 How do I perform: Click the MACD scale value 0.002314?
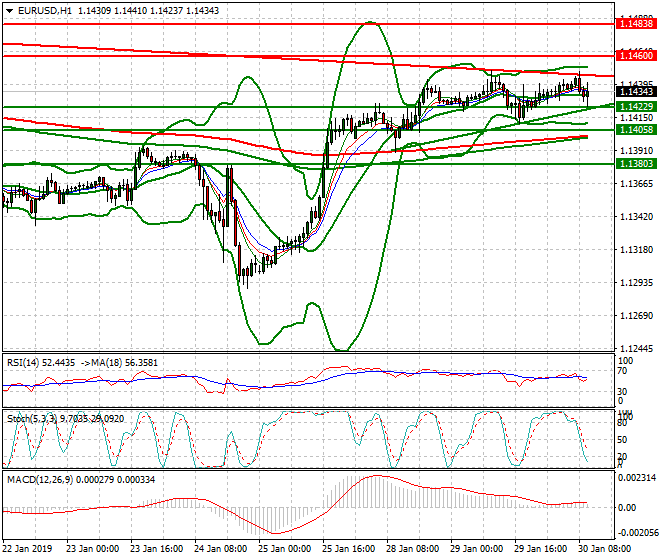click(637, 477)
